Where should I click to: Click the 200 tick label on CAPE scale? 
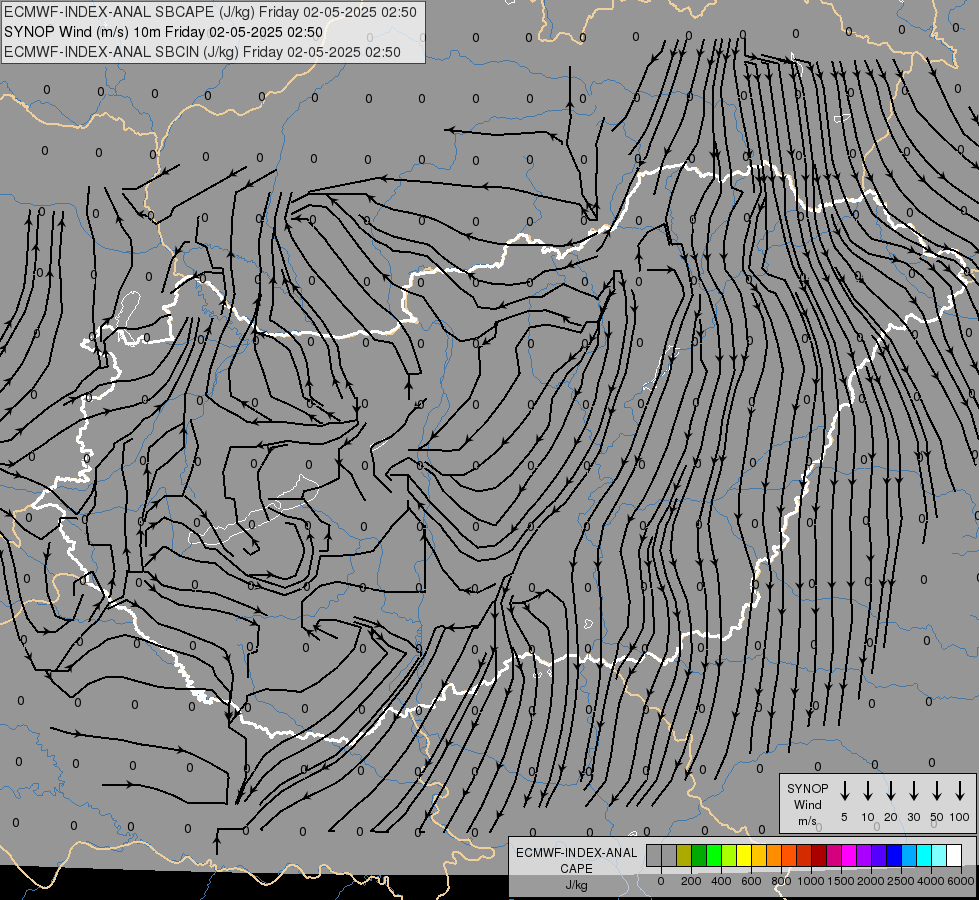point(691,881)
